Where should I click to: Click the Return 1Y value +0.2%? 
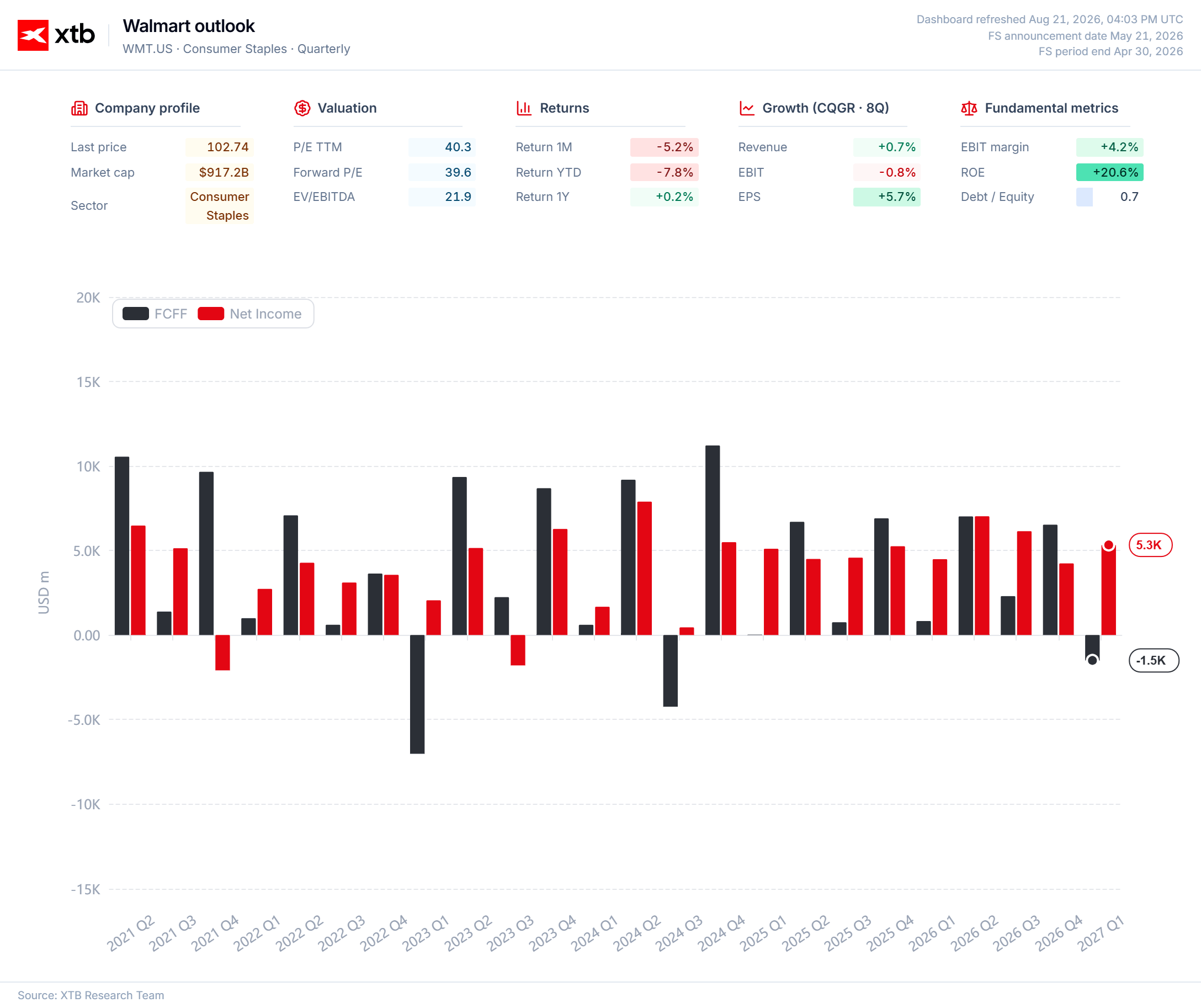664,197
